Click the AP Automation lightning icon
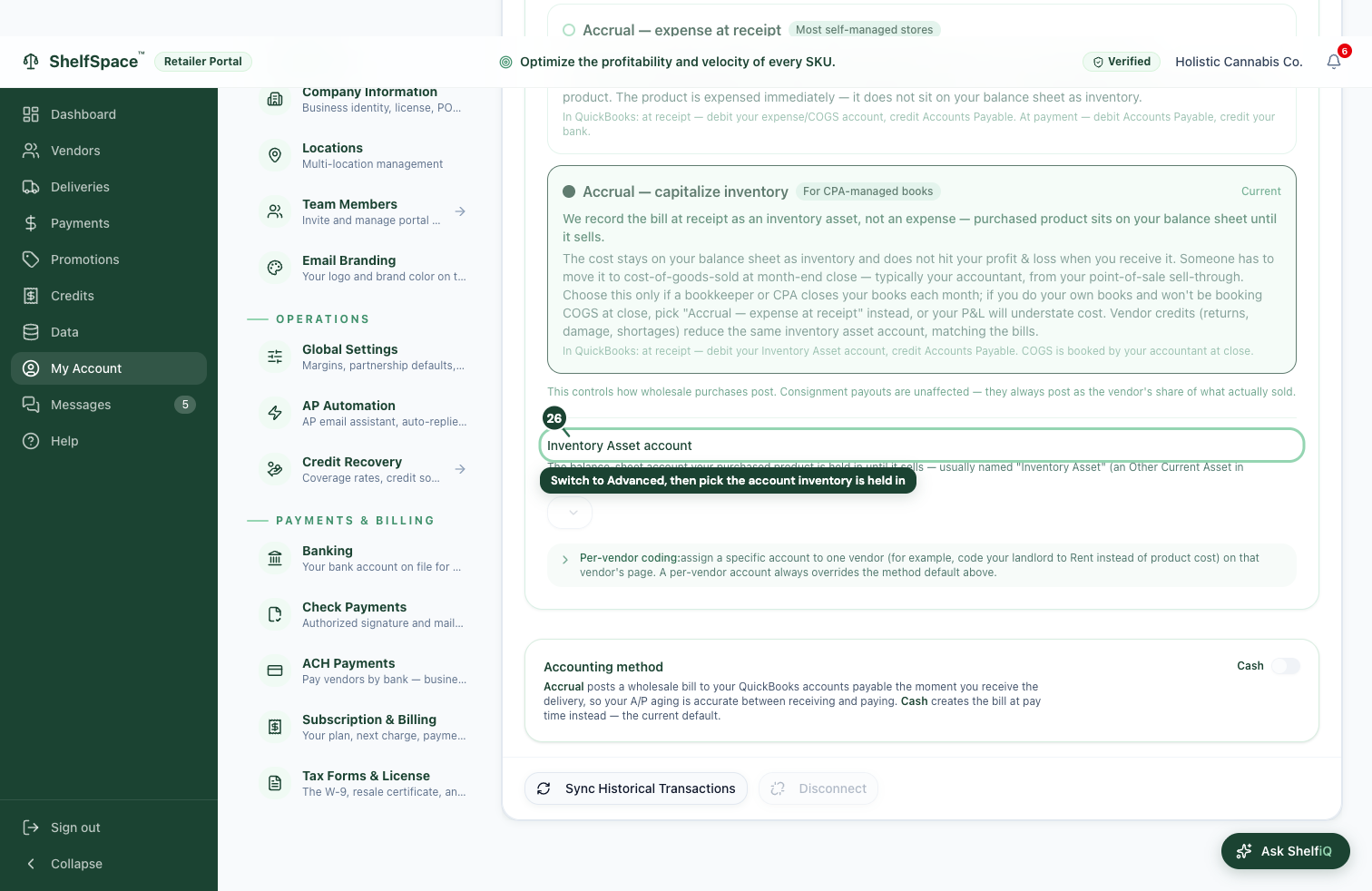The width and height of the screenshot is (1372, 891). pos(275,413)
